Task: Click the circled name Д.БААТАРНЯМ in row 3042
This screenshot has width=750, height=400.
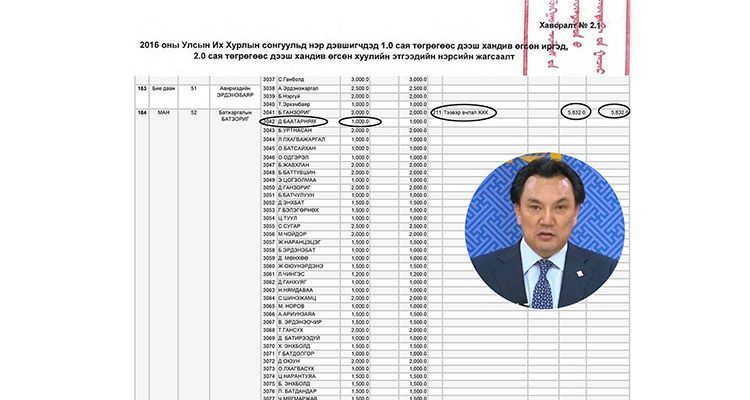Action: point(294,122)
